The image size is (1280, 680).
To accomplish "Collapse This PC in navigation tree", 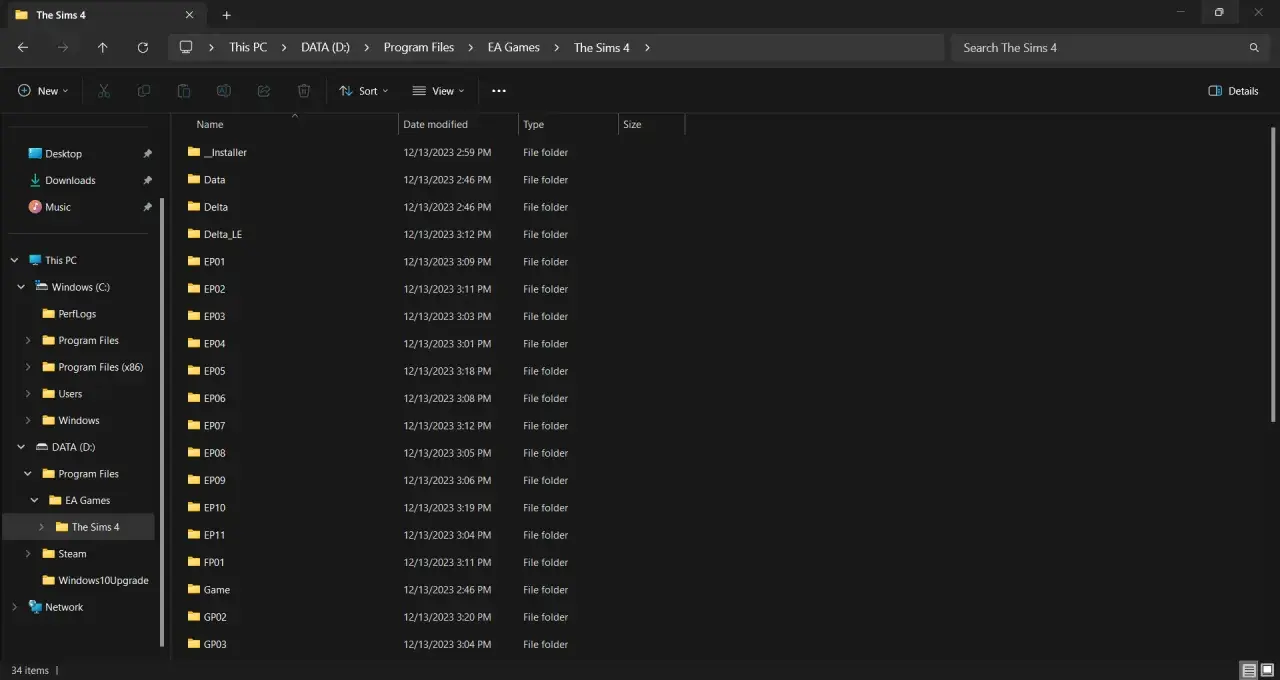I will [x=14, y=260].
